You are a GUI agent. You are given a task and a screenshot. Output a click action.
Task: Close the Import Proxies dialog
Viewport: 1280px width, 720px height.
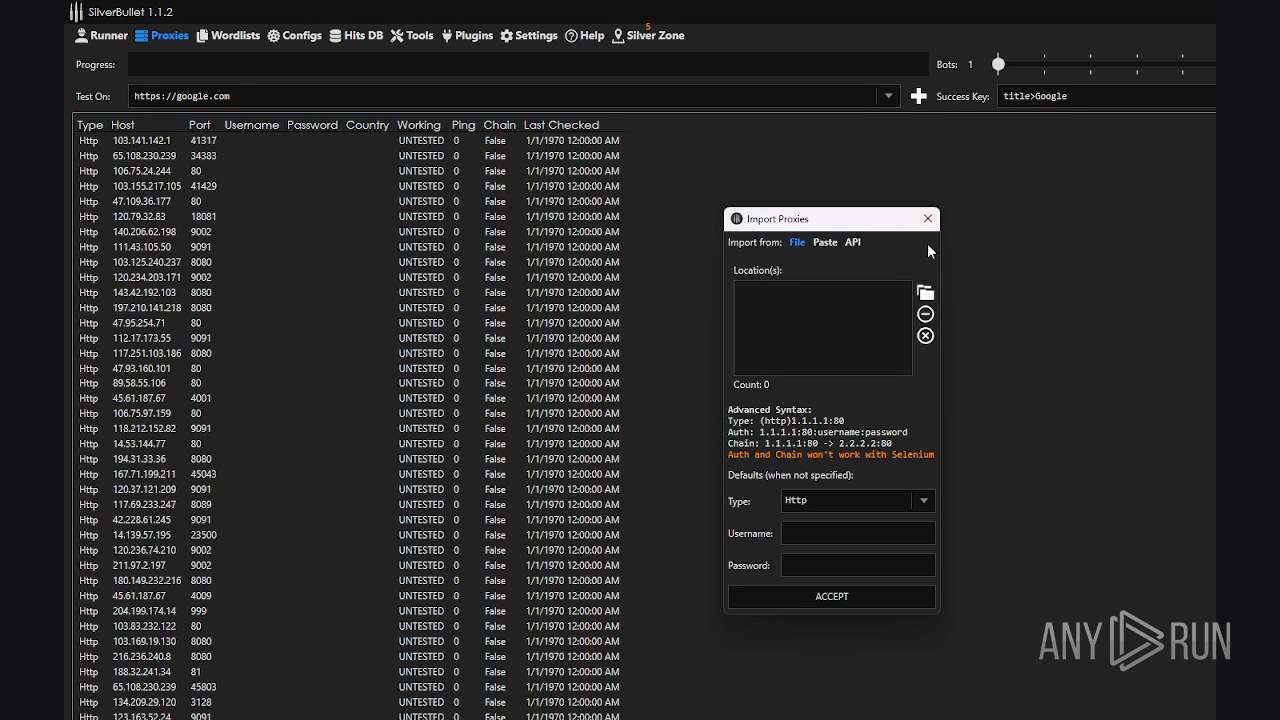pyautogui.click(x=928, y=218)
